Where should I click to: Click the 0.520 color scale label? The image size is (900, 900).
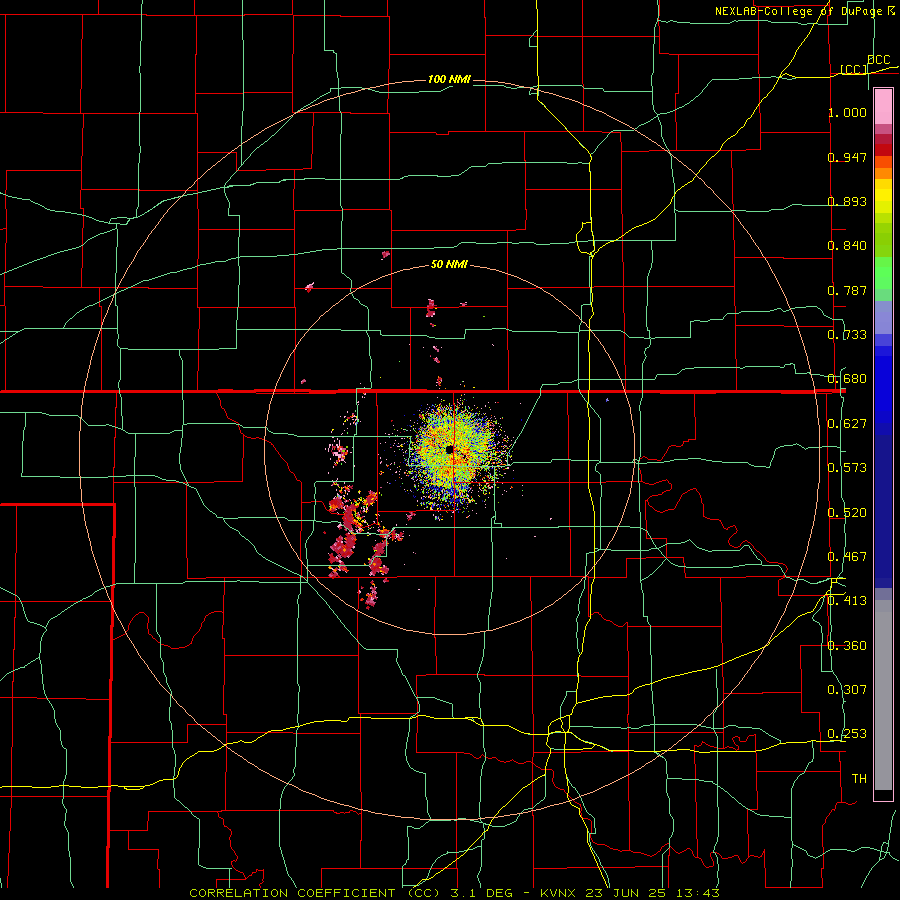click(x=847, y=513)
